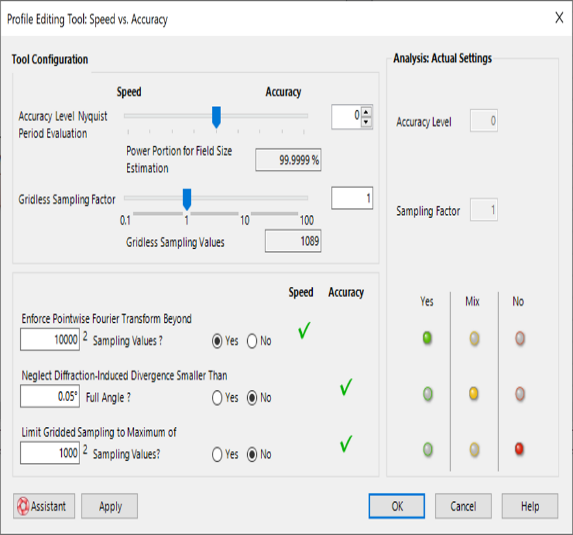Click the Gridless Sampling Factor slider handle
Viewport: 573px width, 535px height.
point(187,199)
